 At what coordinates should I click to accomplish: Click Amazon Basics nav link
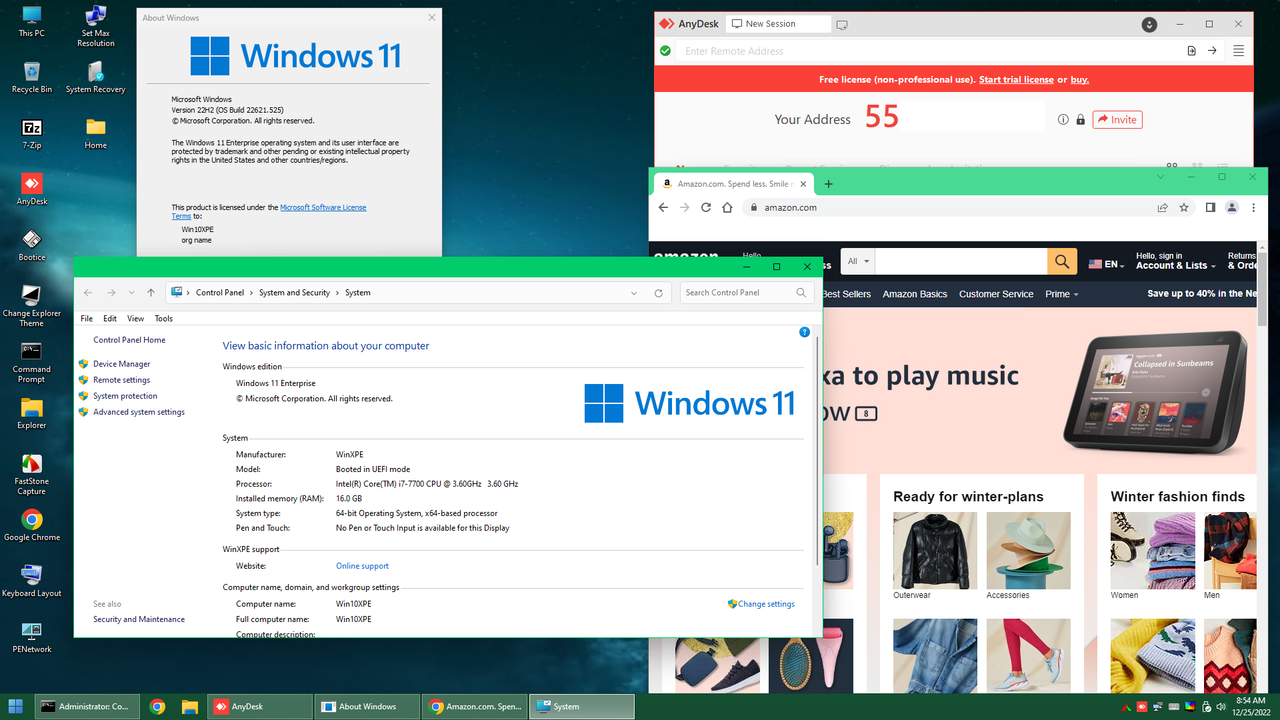915,294
